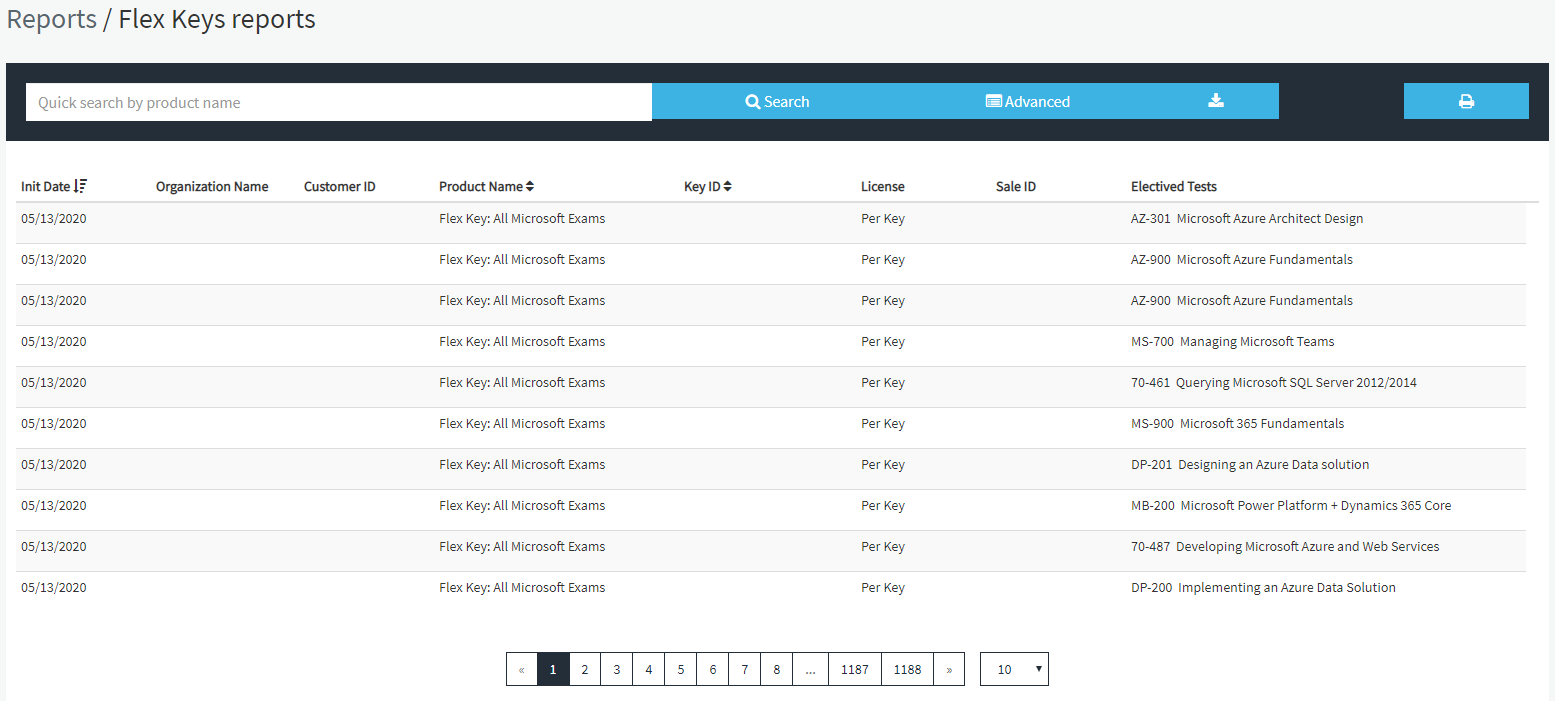
Task: Sort by the Product Name column
Action: pyautogui.click(x=486, y=186)
